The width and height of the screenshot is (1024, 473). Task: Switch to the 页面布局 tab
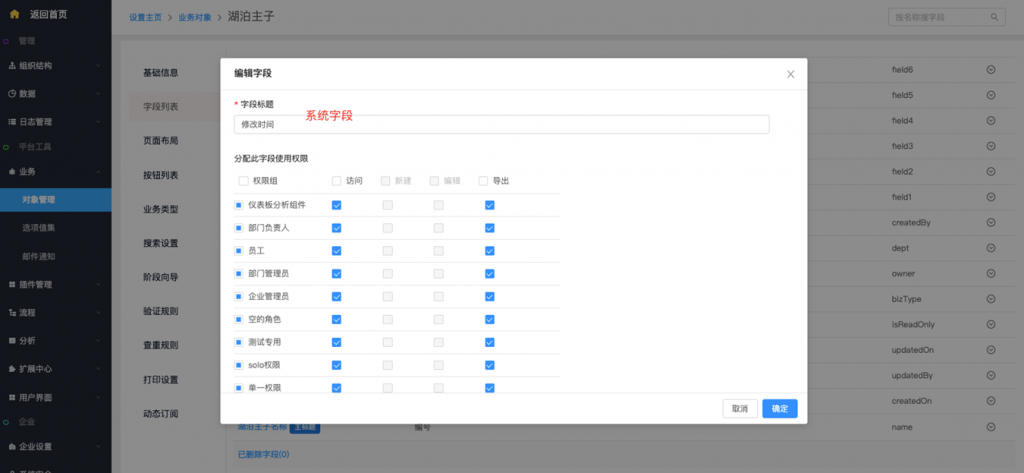pyautogui.click(x=161, y=141)
